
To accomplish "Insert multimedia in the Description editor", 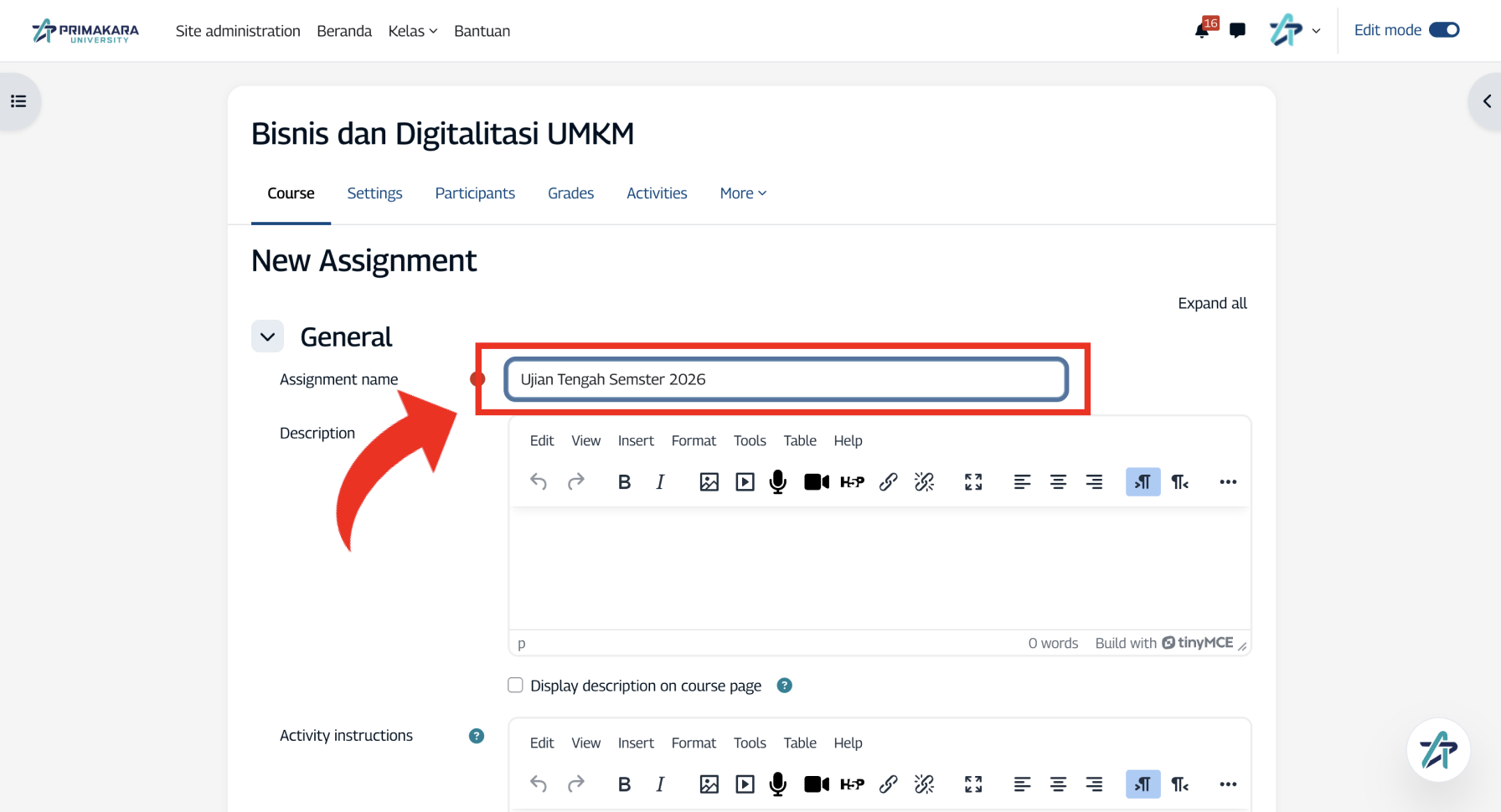I will pyautogui.click(x=745, y=481).
